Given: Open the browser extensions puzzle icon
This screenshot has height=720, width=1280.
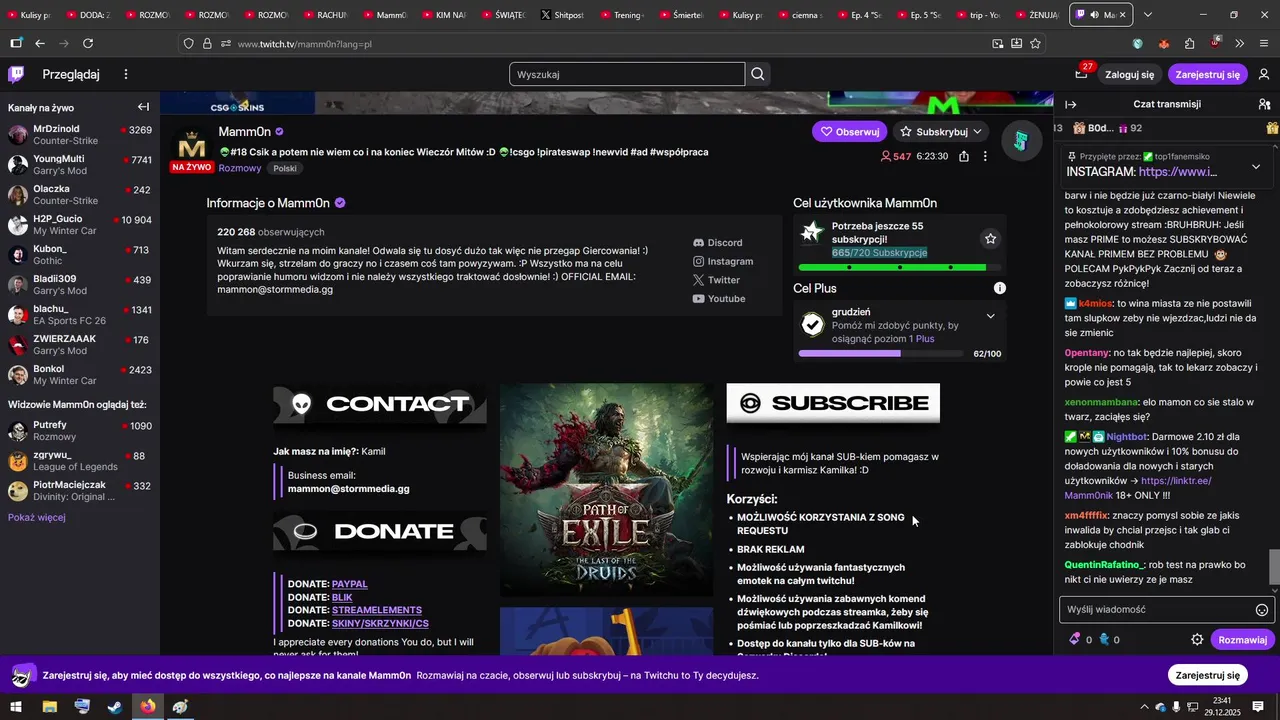Looking at the screenshot, I should [1189, 43].
